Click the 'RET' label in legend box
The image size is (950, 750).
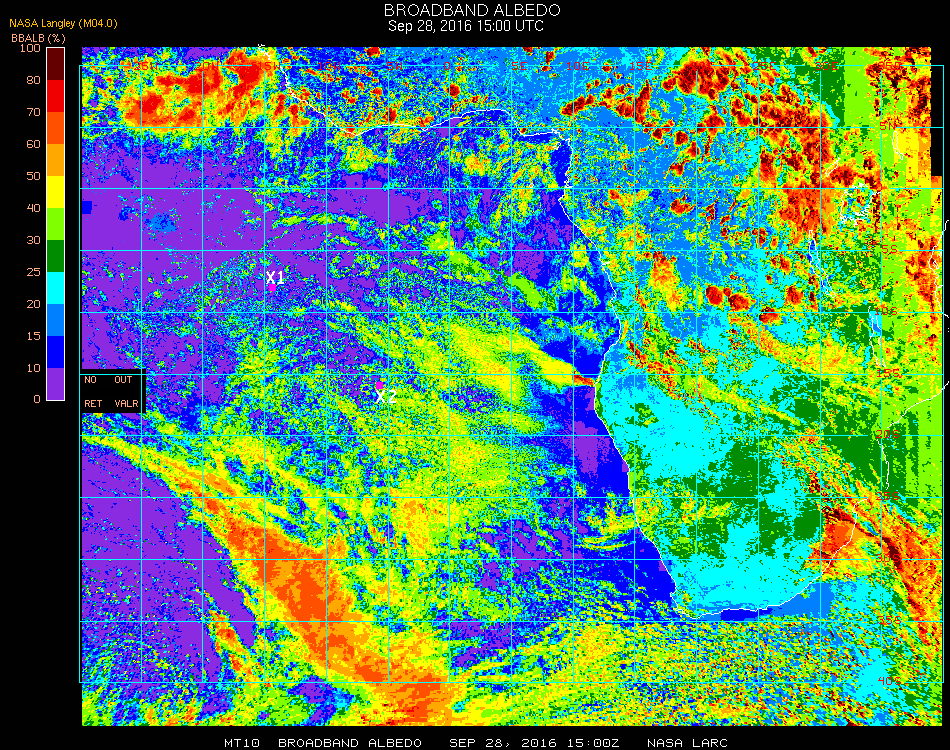coord(93,403)
